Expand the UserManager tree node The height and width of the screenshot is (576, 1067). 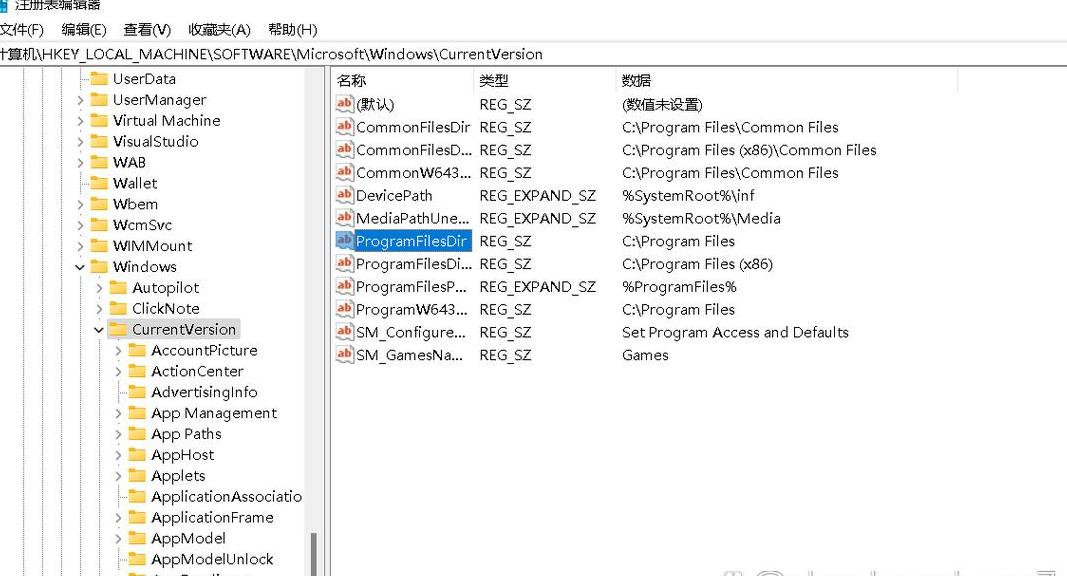coord(80,100)
